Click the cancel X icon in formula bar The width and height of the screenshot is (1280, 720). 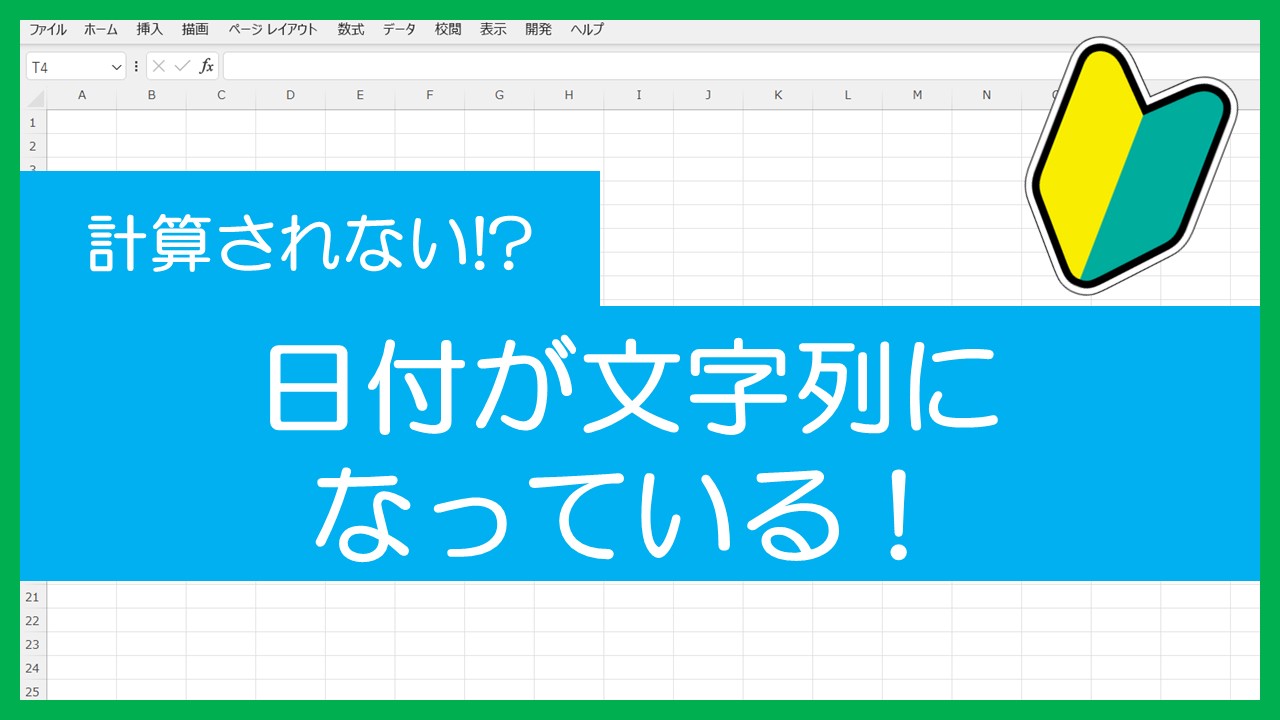pos(159,66)
